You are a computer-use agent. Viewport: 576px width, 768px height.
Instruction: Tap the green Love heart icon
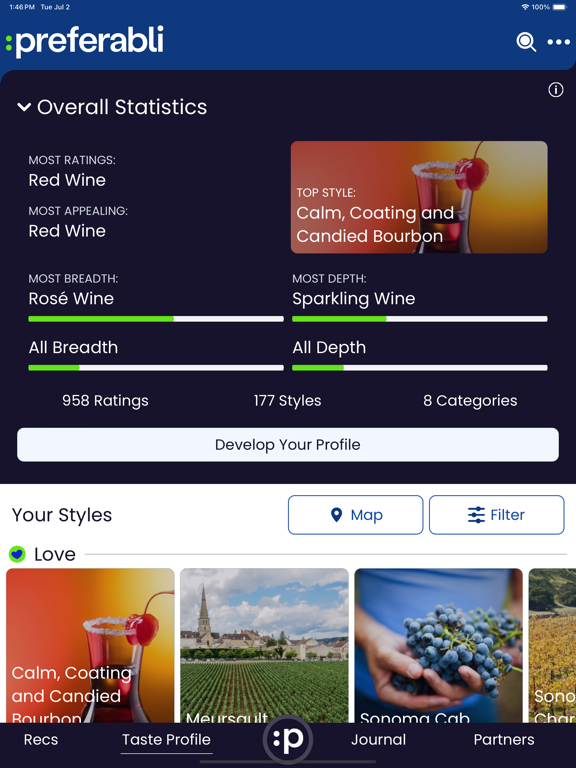[x=18, y=554]
